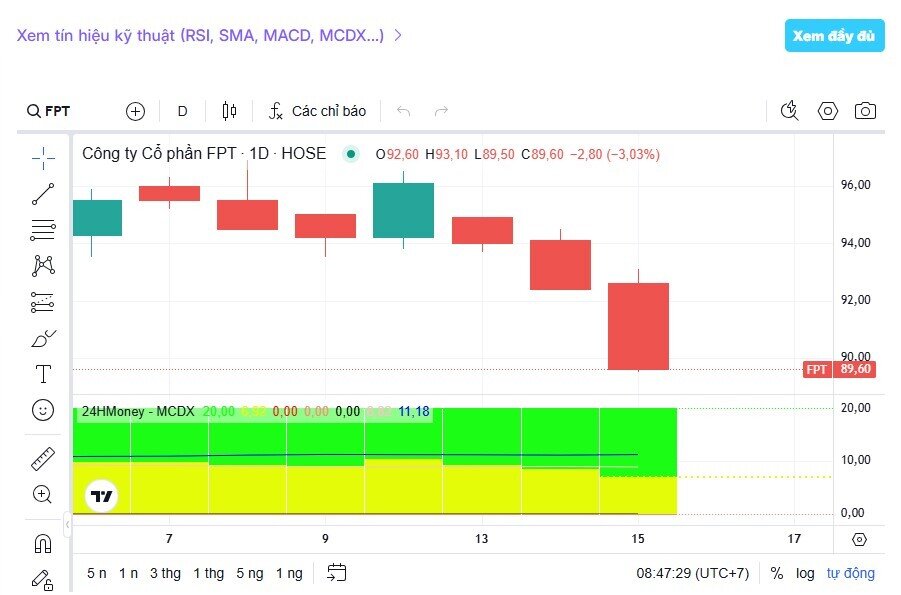Viewport: 901px width, 595px height.
Task: Select the text annotation tool
Action: click(43, 374)
